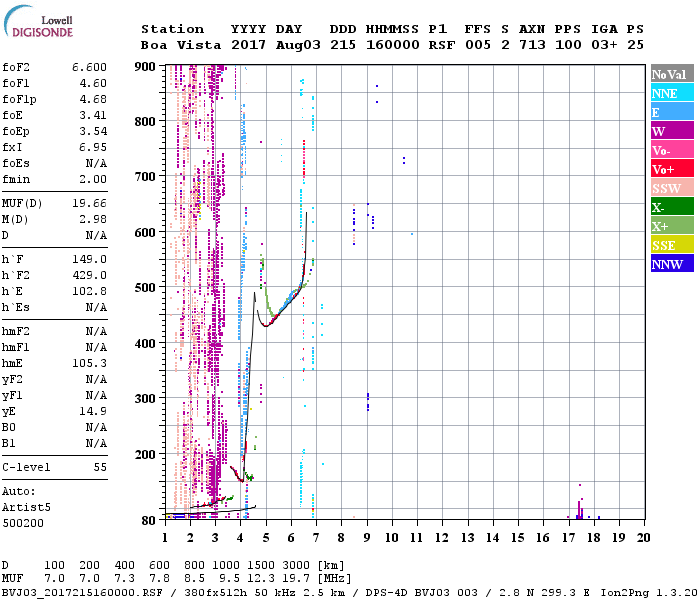Viewport: 700px width, 600px height.
Task: Click the h`E value 102.8
Action: [x=89, y=292]
